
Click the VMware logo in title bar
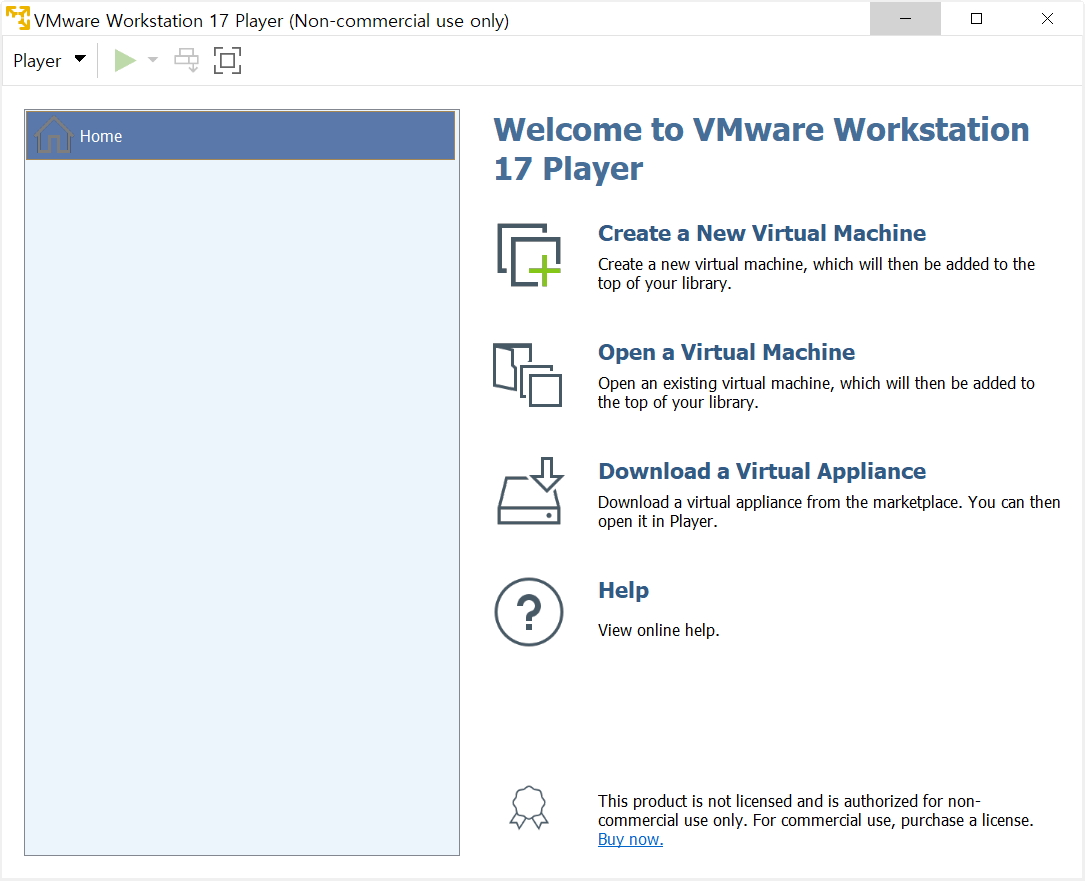point(18,19)
